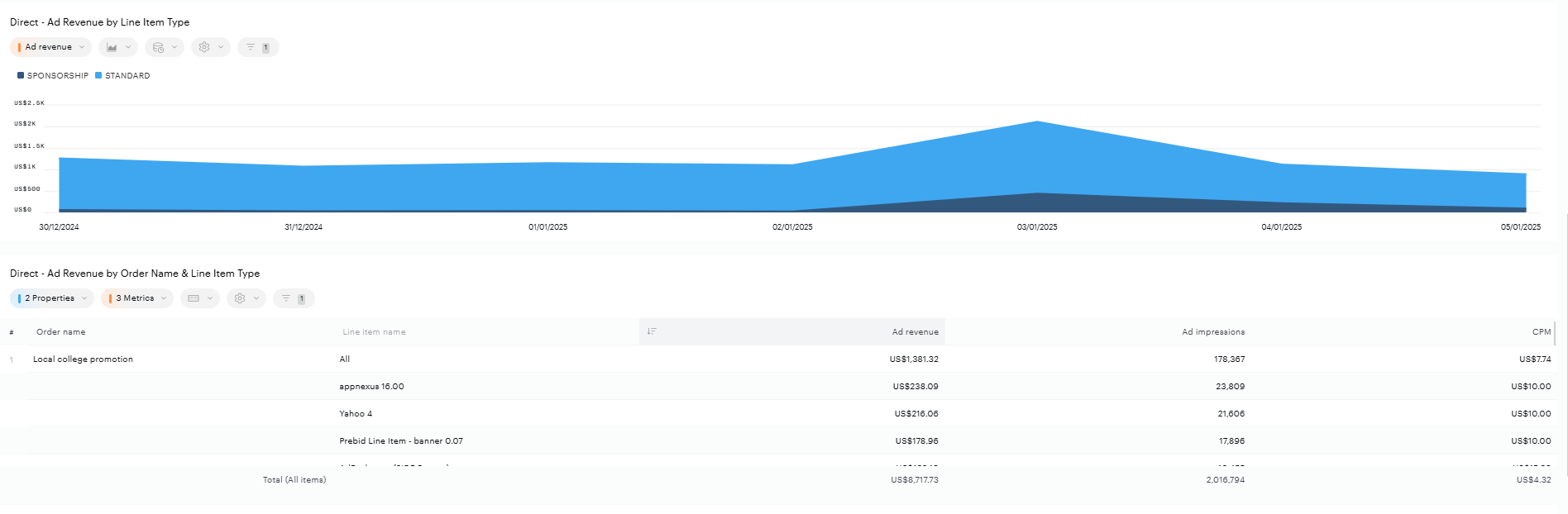Open the area chart type selector
Image resolution: width=1568 pixels, height=514 pixels.
118,47
